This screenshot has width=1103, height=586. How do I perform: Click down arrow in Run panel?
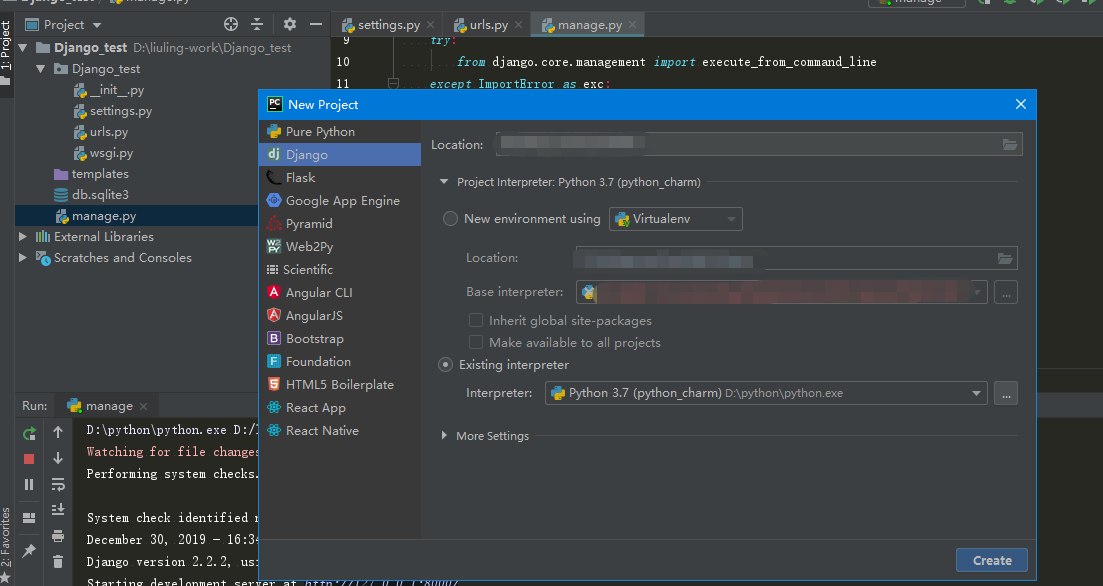tap(58, 458)
